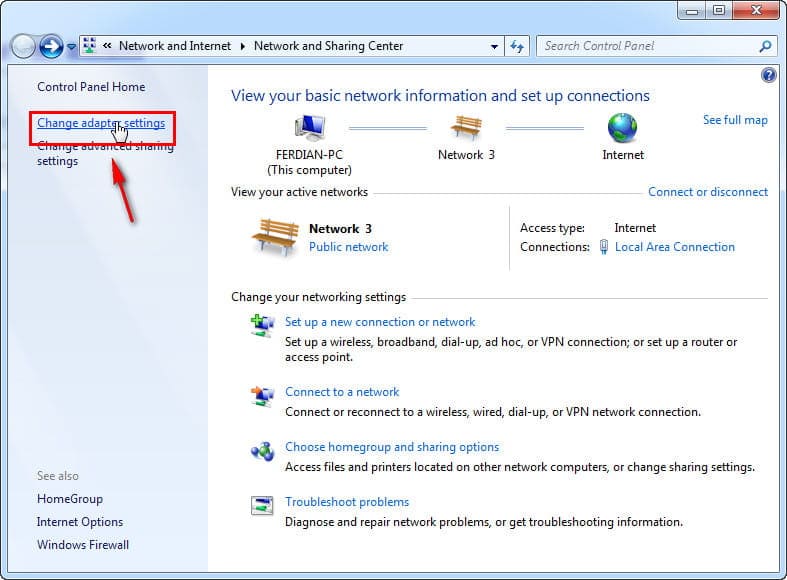Viewport: 787px width, 580px height.
Task: Click the homegroup and sharing options icon
Action: click(x=262, y=452)
